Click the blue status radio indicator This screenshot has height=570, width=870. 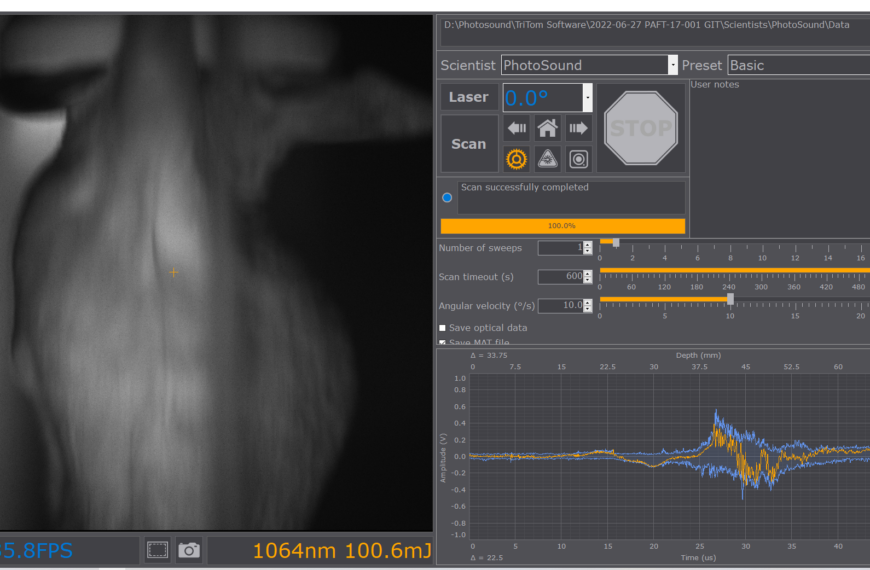[447, 197]
